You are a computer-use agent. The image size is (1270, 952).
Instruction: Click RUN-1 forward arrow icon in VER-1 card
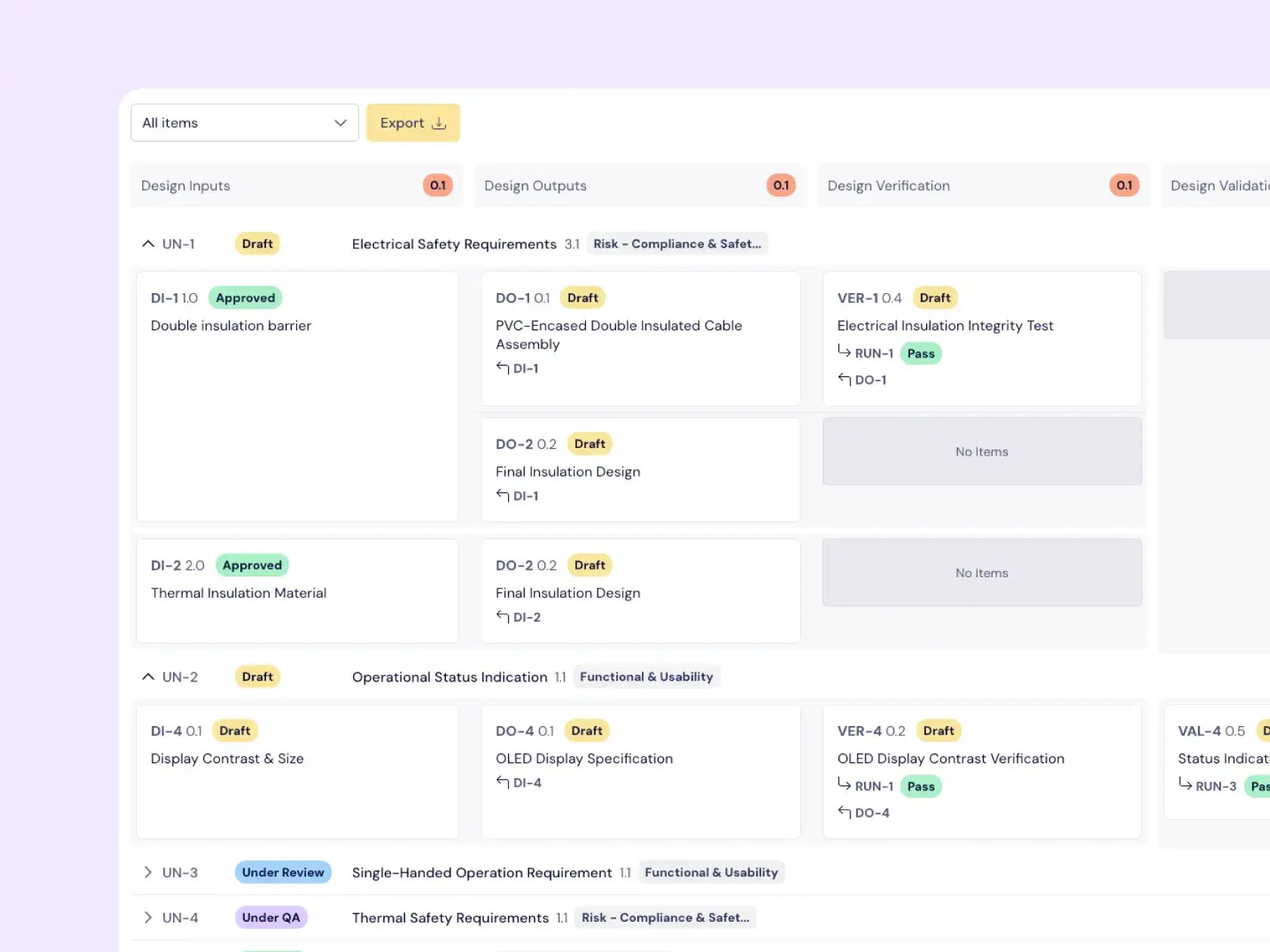tap(844, 352)
